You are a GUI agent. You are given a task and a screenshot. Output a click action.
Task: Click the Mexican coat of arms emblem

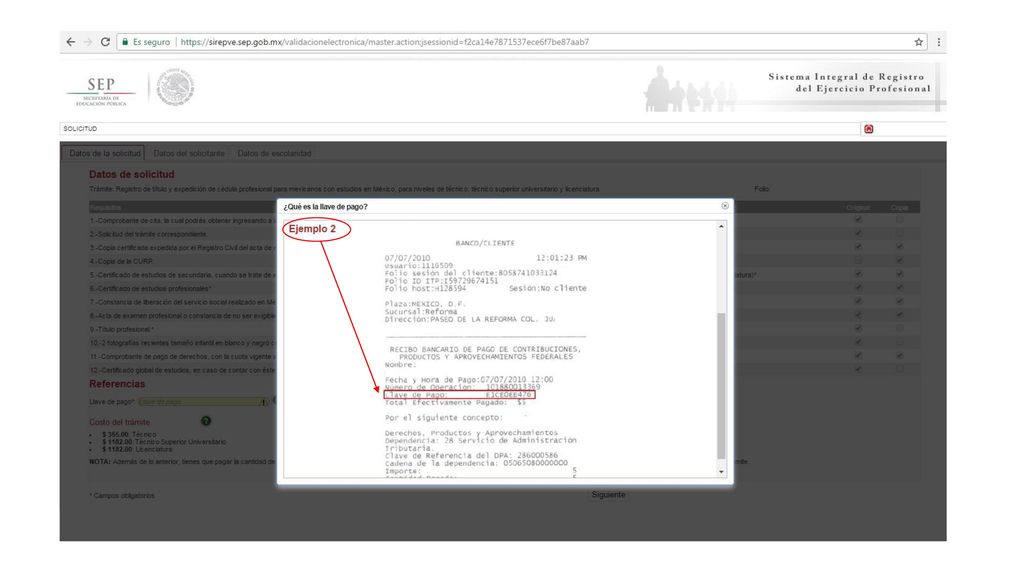coord(175,87)
